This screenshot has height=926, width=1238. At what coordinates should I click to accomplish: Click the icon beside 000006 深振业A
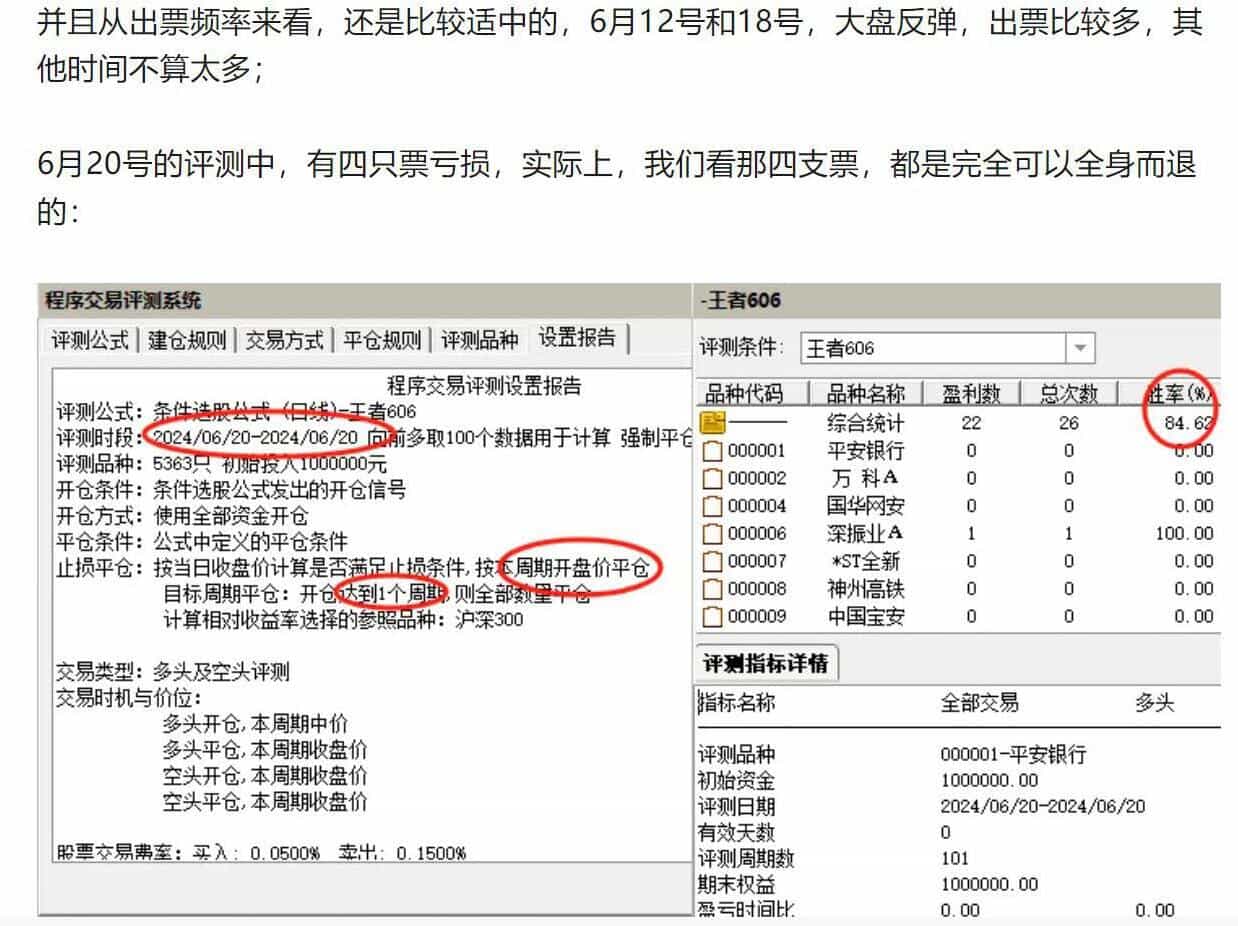pyautogui.click(x=712, y=534)
